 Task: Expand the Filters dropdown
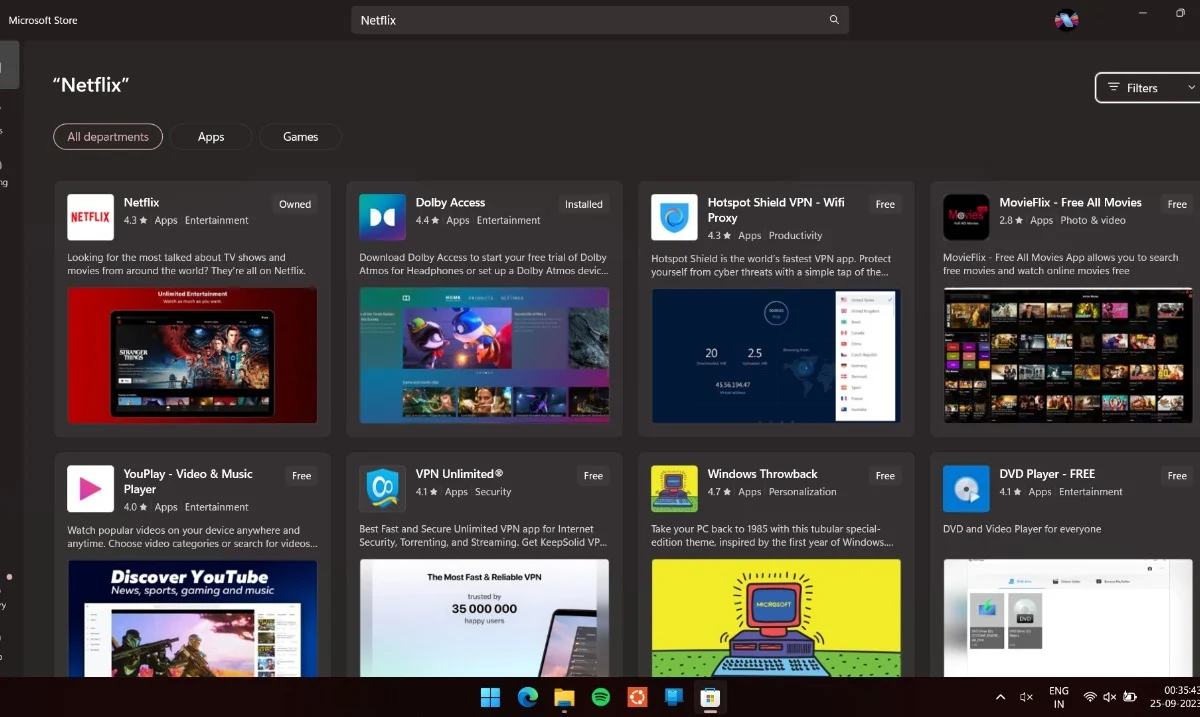coord(1146,88)
